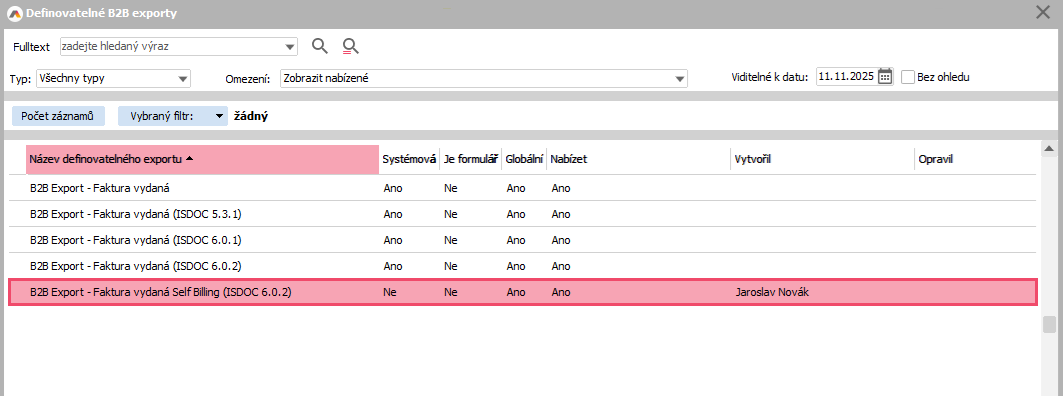Image resolution: width=1063 pixels, height=396 pixels.
Task: Select row B2B Export - Faktura vydaná
Action: pyautogui.click(x=522, y=188)
